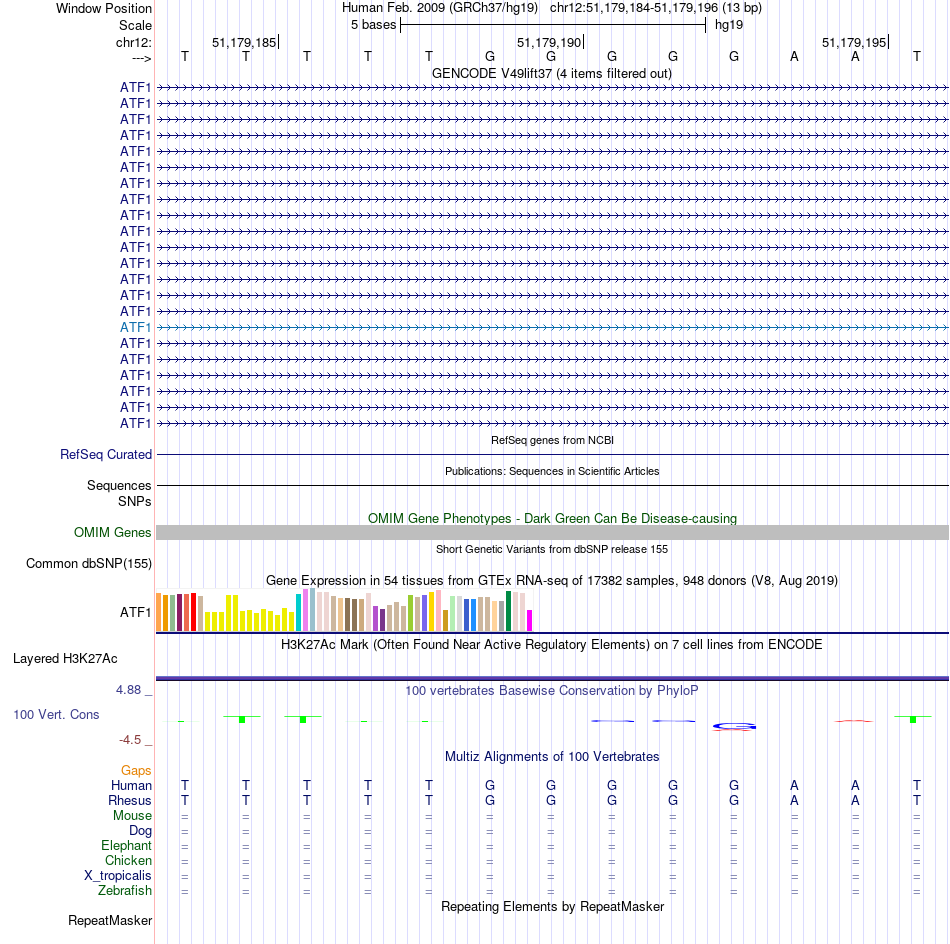Click 'Short Genetic Variants from dbSNP release 155' title

552,550
